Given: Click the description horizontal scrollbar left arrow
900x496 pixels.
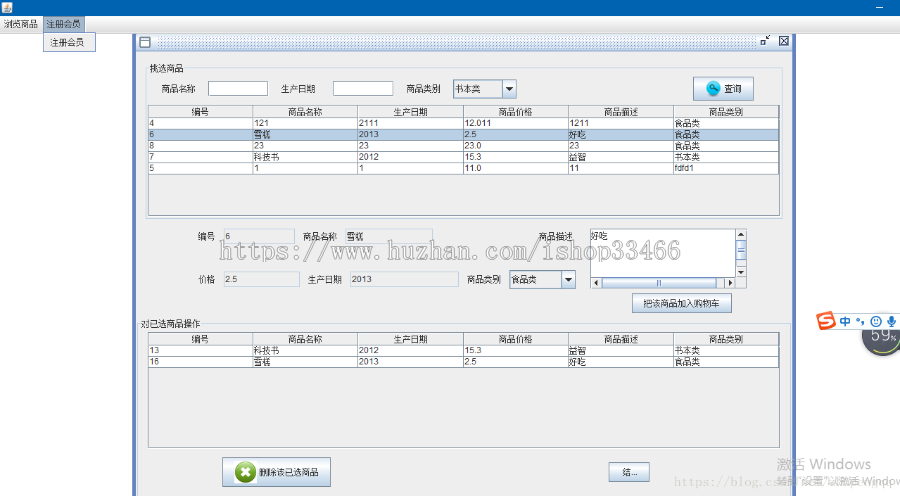Looking at the screenshot, I should click(x=596, y=283).
